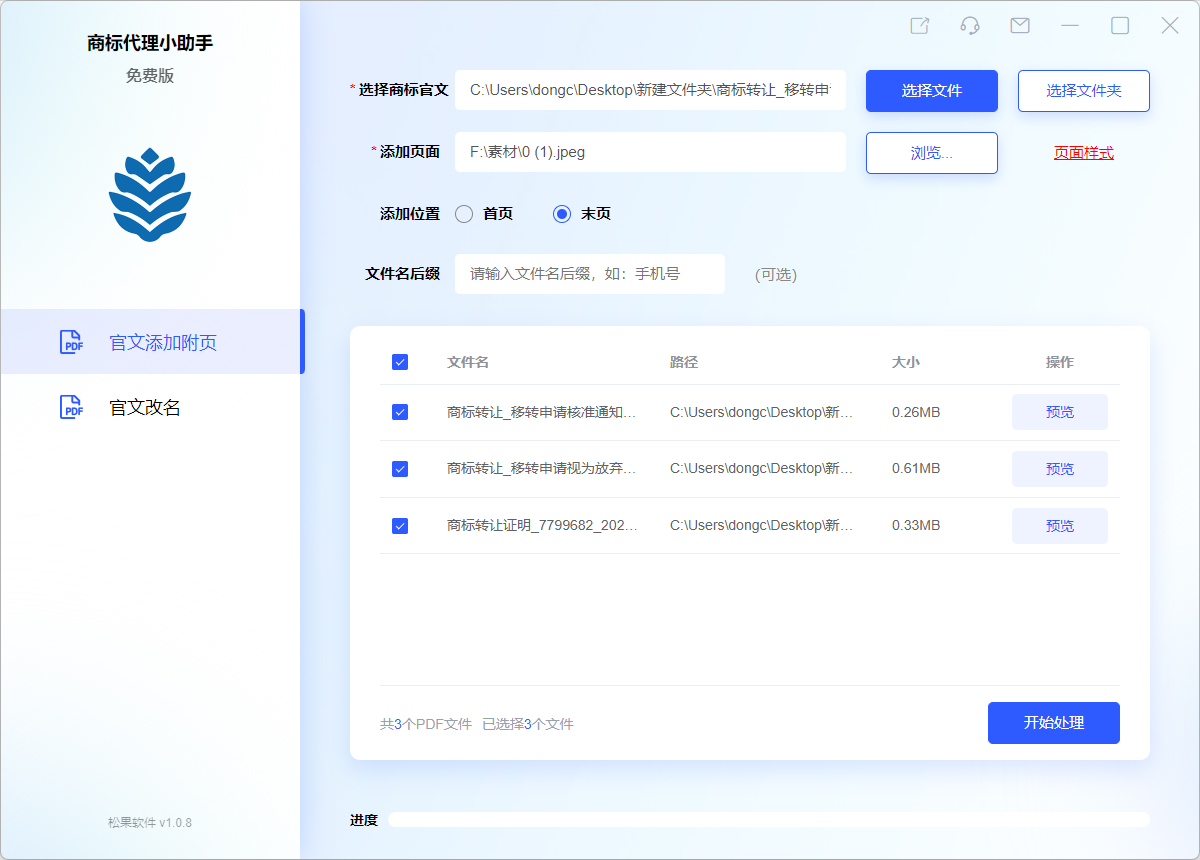This screenshot has width=1200, height=860.
Task: Open customer support via headset icon
Action: pos(969,25)
